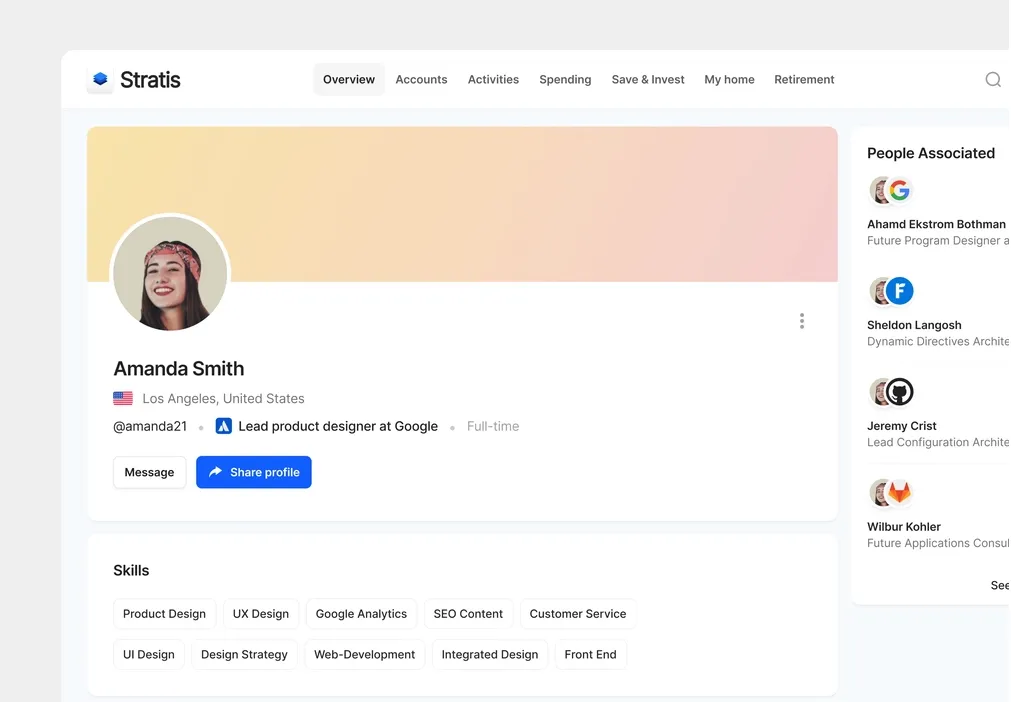The height and width of the screenshot is (702, 1011).
Task: Click the GitLab fox logo by Wilbur Kohler
Action: (899, 492)
